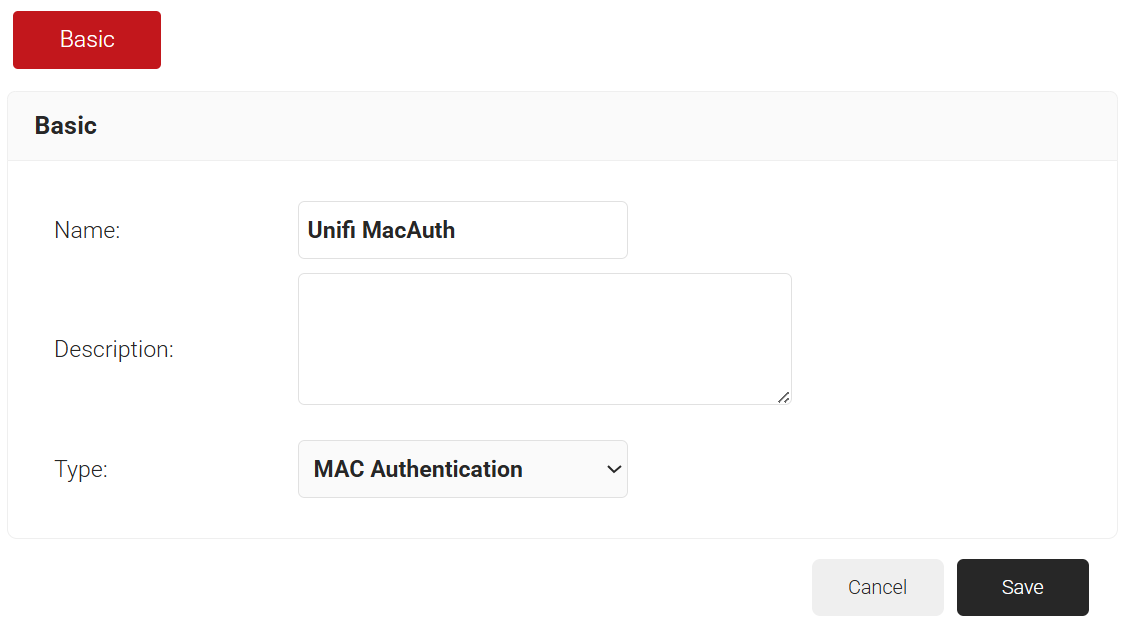Discard changes with the grey Cancel button
1123x630 pixels.
[x=877, y=587]
